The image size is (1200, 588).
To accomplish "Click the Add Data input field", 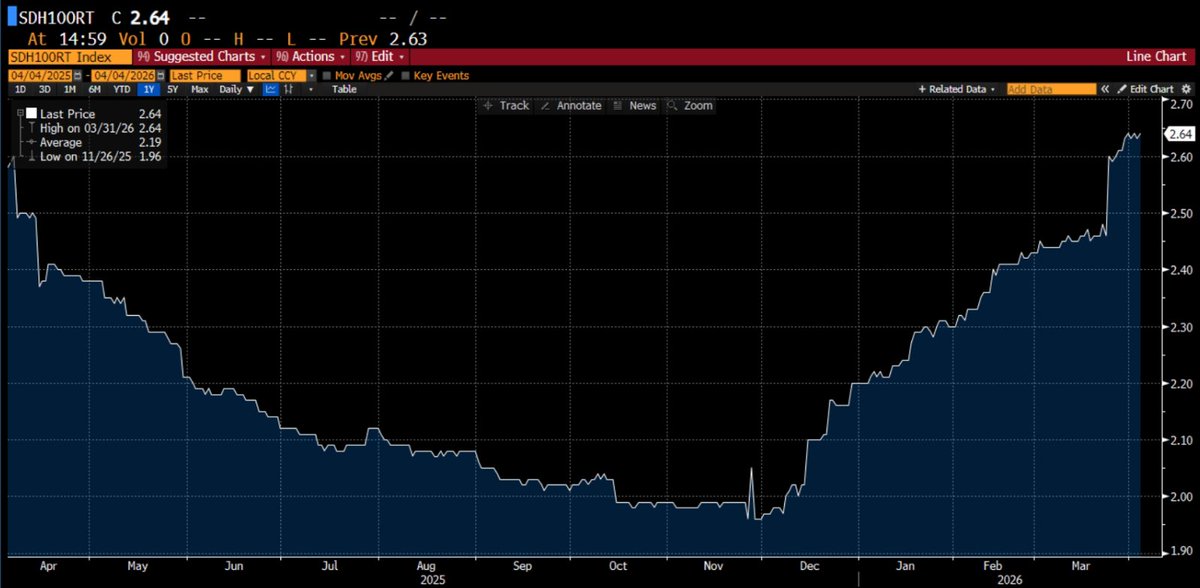I will tap(1051, 89).
